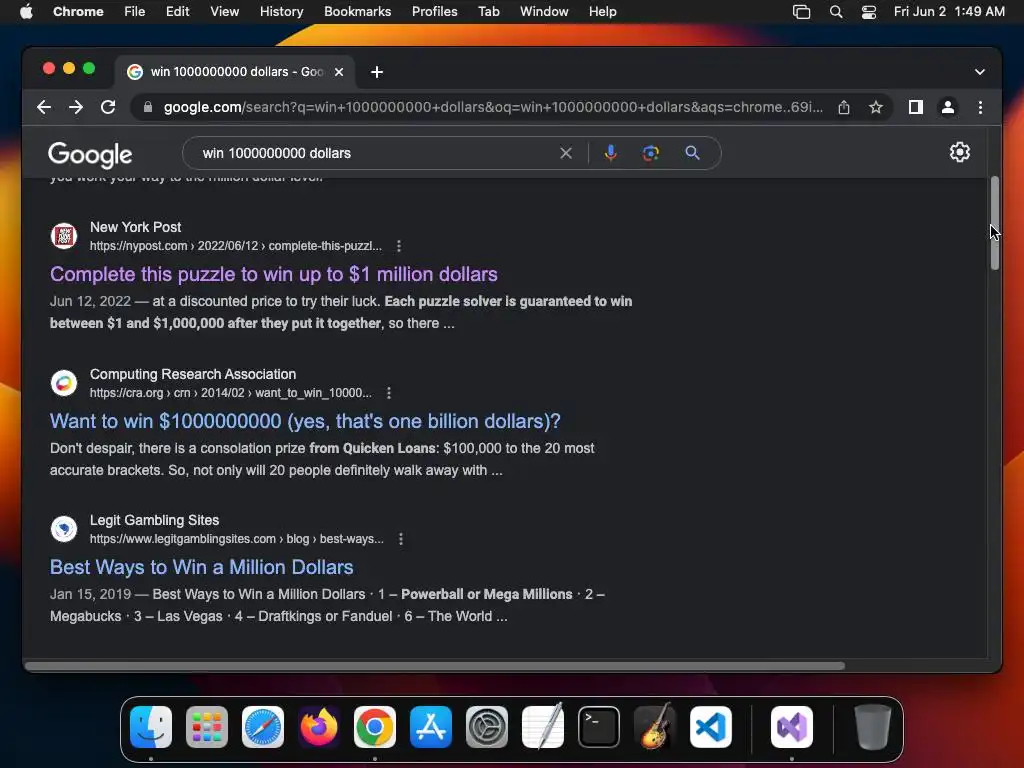Launch GarageBand from the Dock
The image size is (1024, 768).
coord(655,727)
